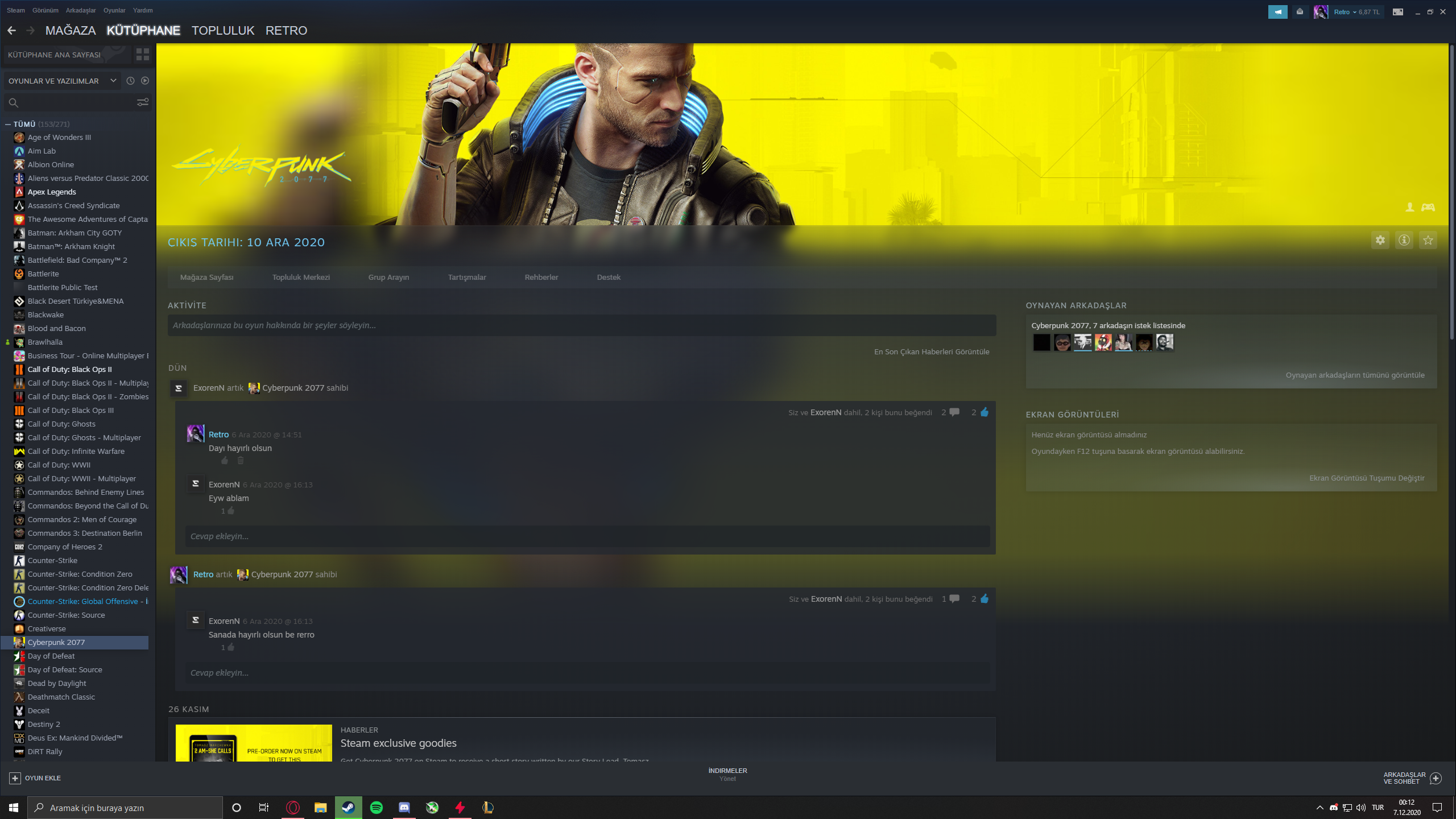
Task: Open Spotify from the taskbar
Action: coord(377,808)
